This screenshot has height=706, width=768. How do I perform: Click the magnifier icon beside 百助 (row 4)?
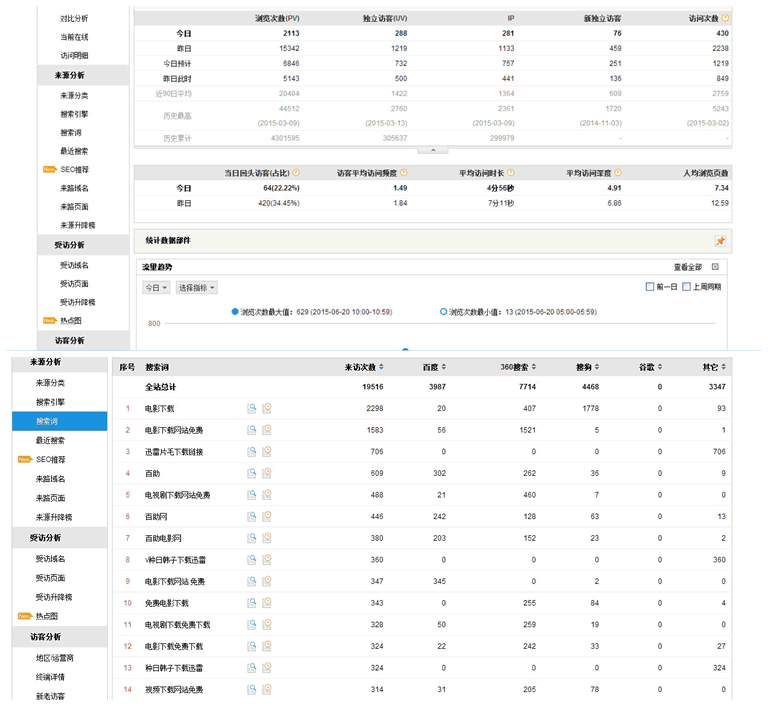click(251, 473)
